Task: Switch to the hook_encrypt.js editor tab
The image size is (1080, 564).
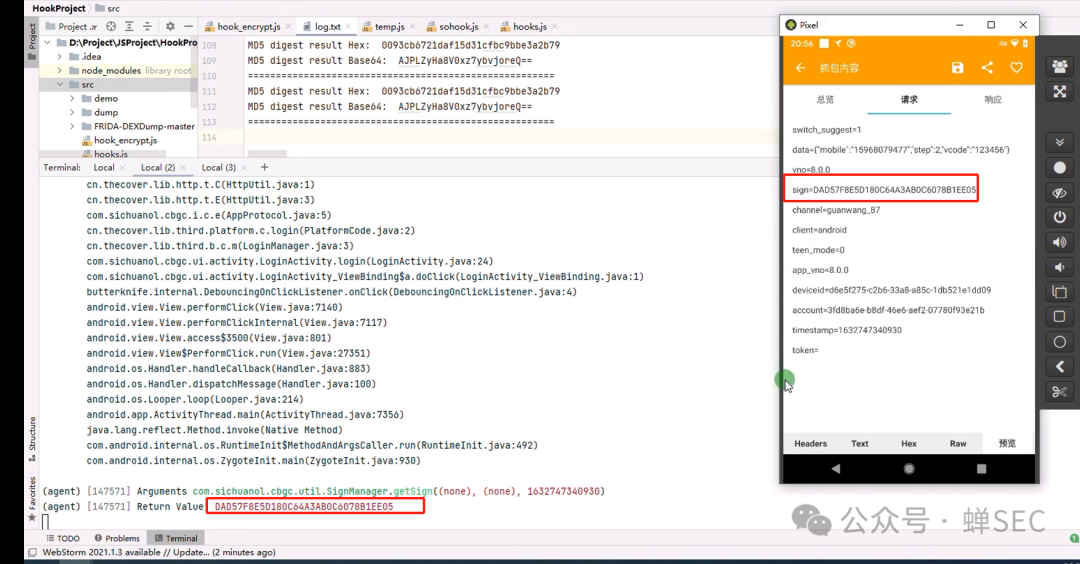Action: [248, 26]
